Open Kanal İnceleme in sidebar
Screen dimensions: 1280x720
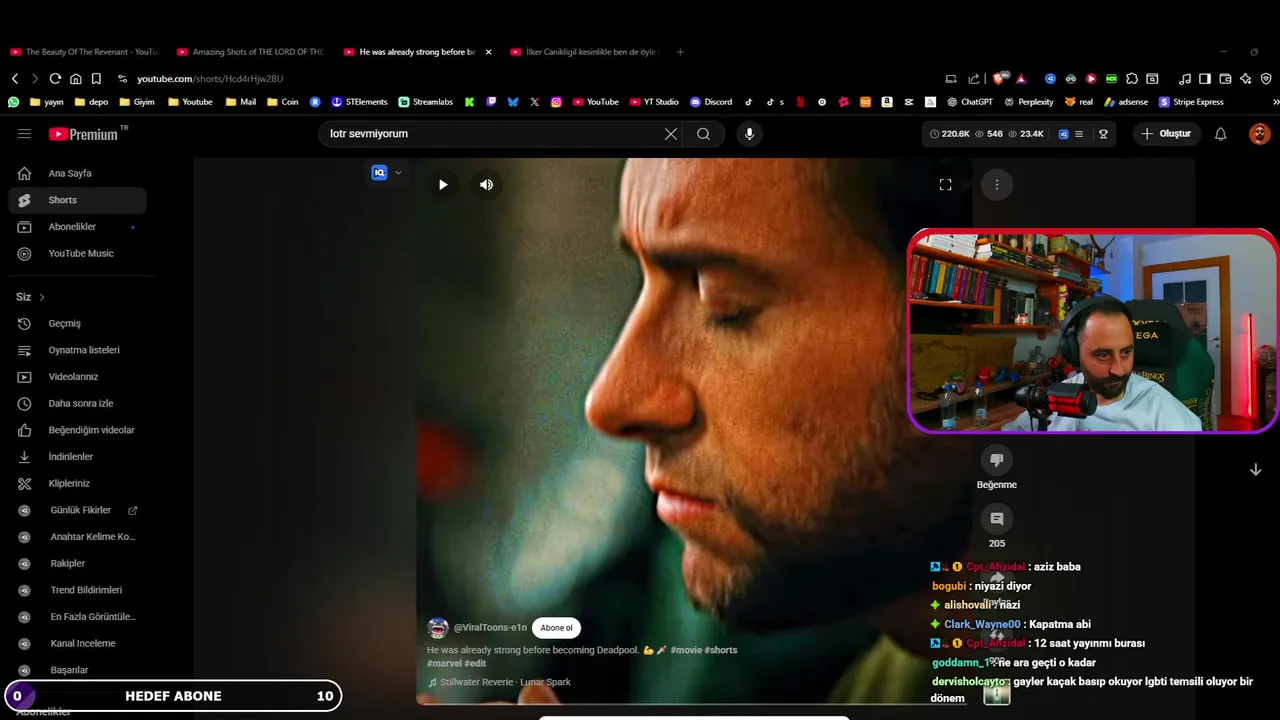[x=77, y=643]
